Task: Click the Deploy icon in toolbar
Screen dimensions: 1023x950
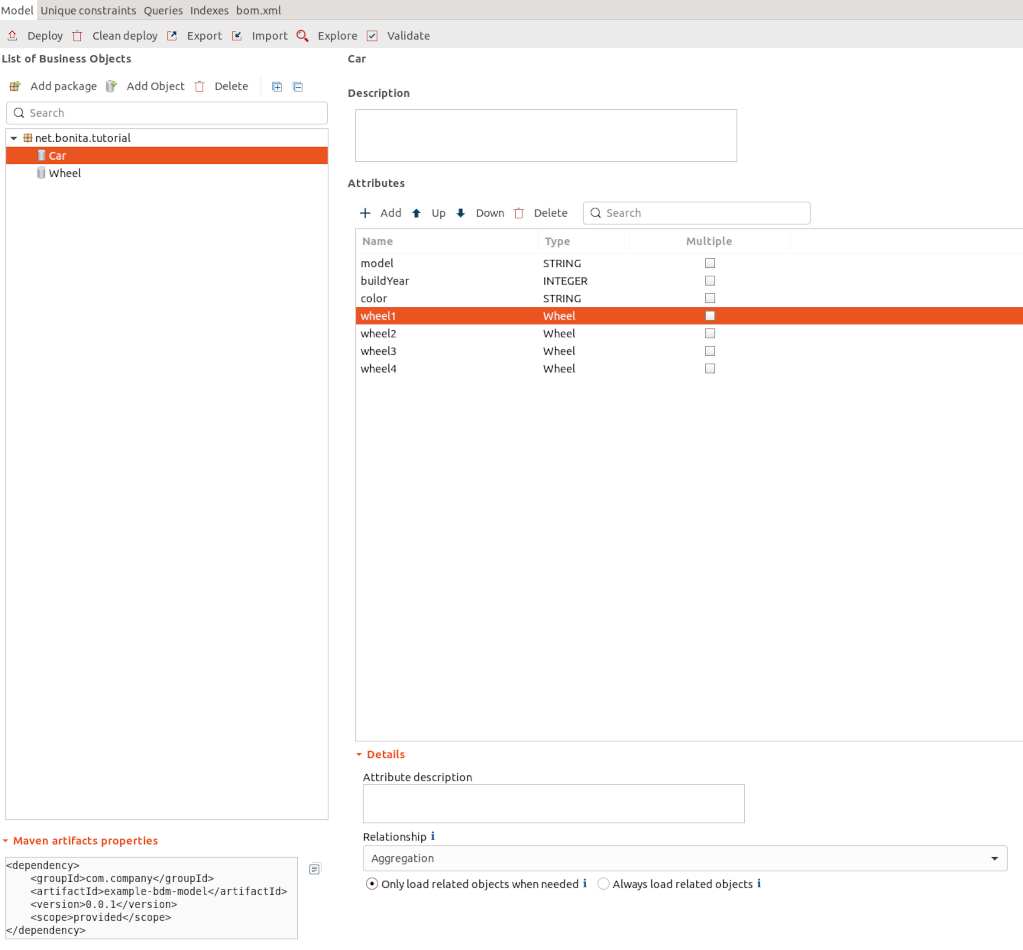Action: tap(13, 36)
